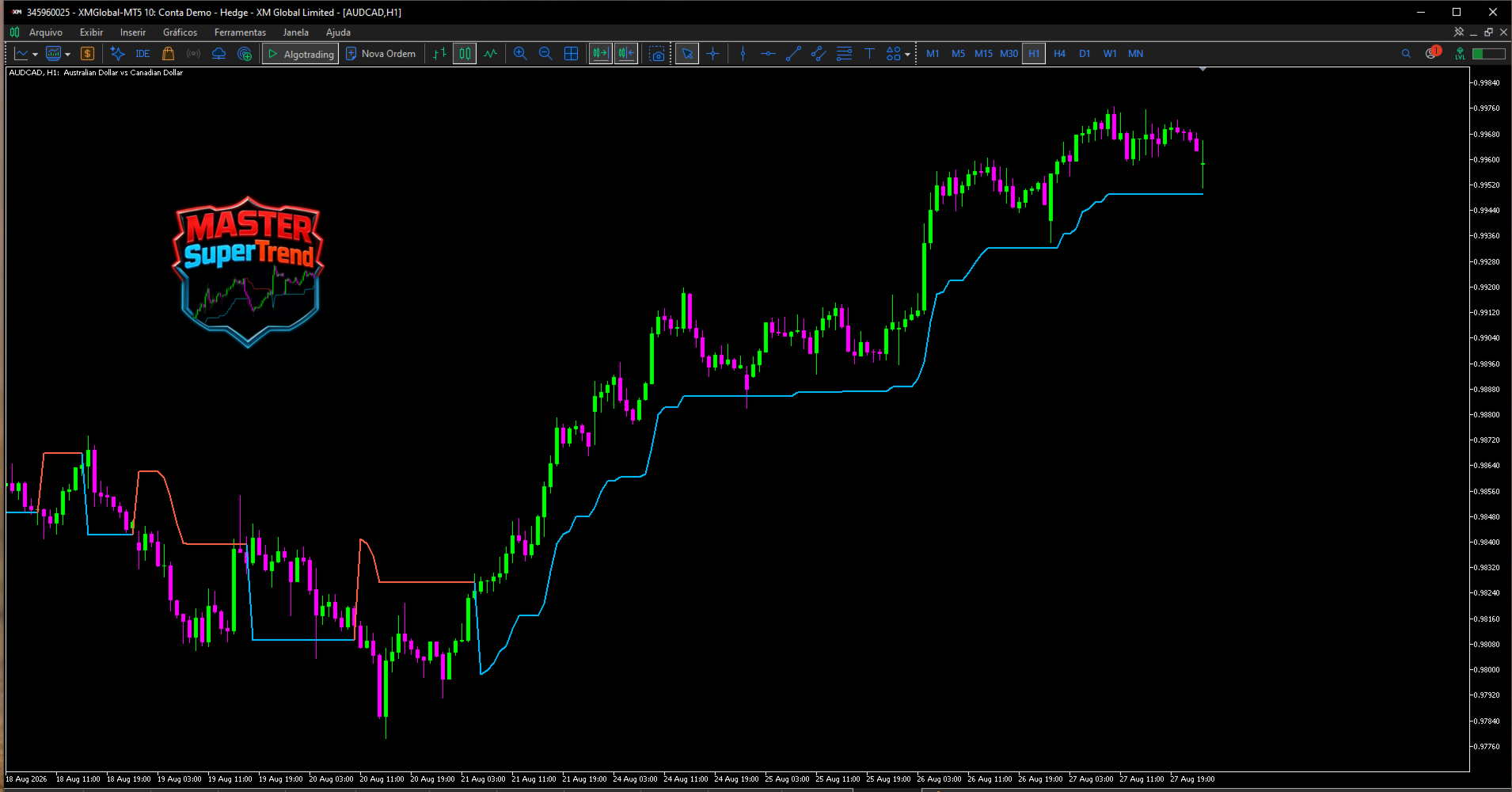Launch the MetaEditor IDE
This screenshot has width=1512, height=792.
point(142,54)
